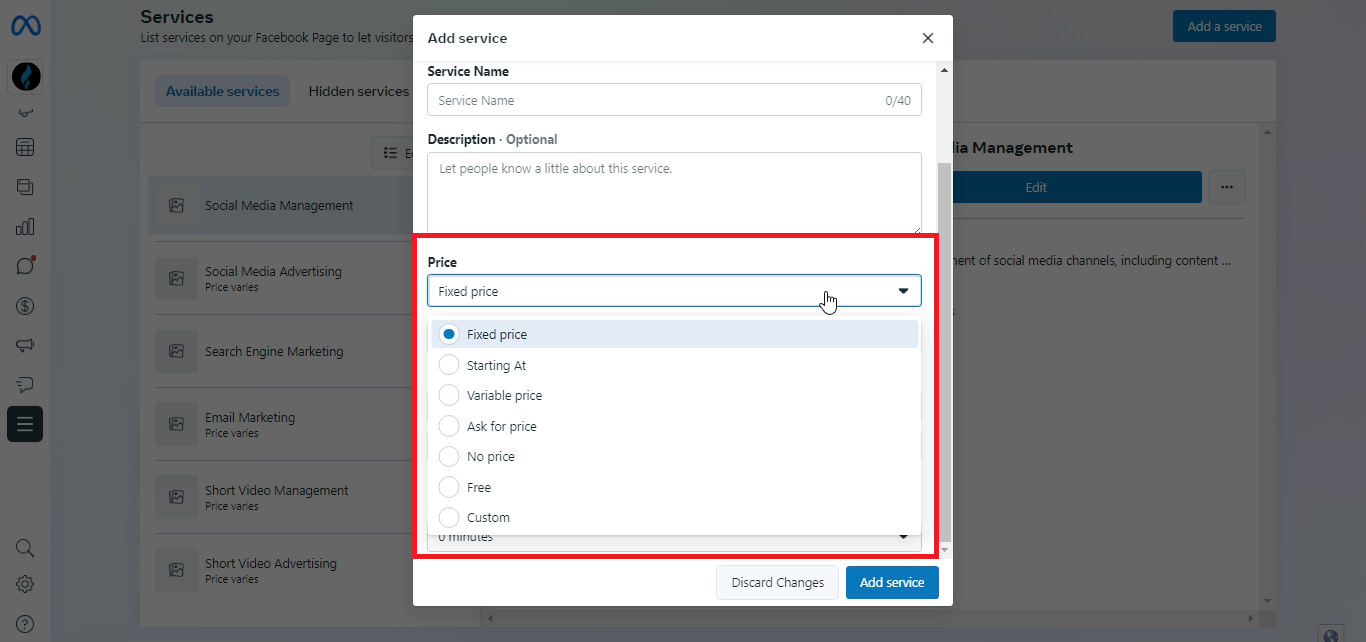Open the Ads megaphone icon in sidebar
This screenshot has width=1366, height=642.
click(x=25, y=345)
